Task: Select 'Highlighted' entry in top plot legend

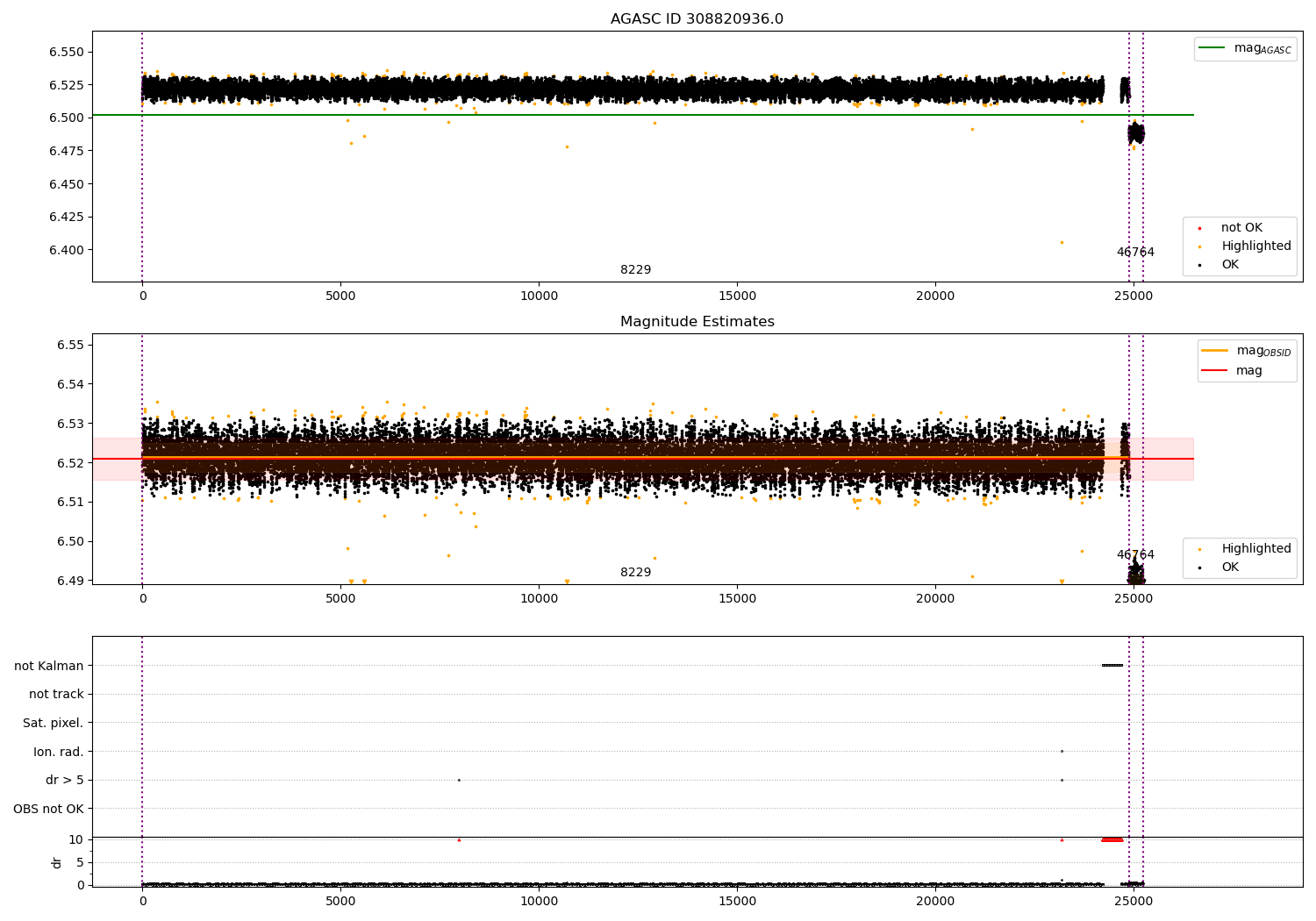Action: pyautogui.click(x=1255, y=246)
